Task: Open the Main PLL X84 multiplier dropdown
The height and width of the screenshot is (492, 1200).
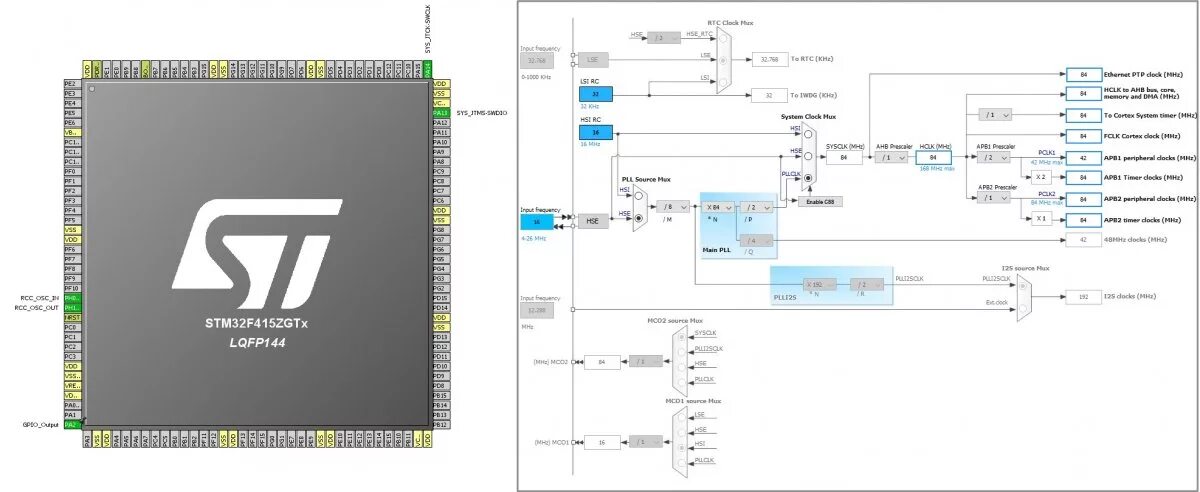Action: click(719, 206)
